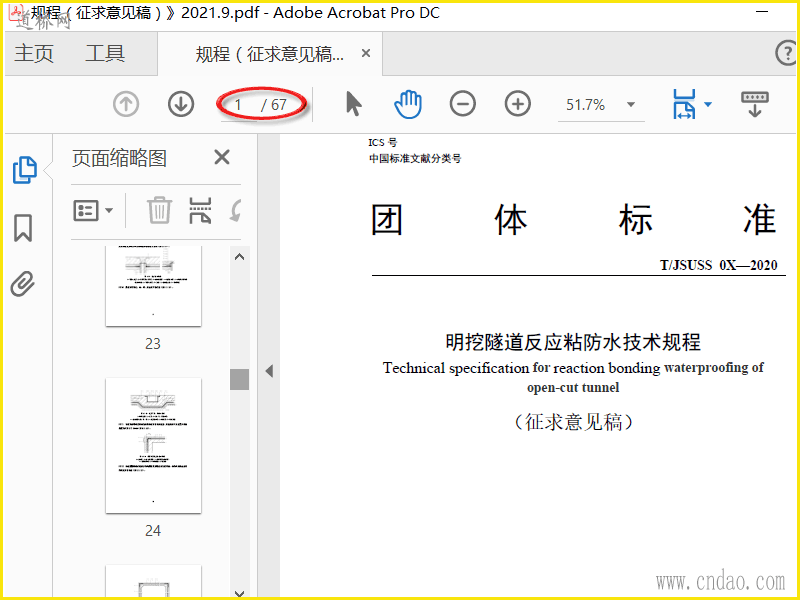
Task: Click the page 24 label under thumbnail
Action: tap(153, 531)
